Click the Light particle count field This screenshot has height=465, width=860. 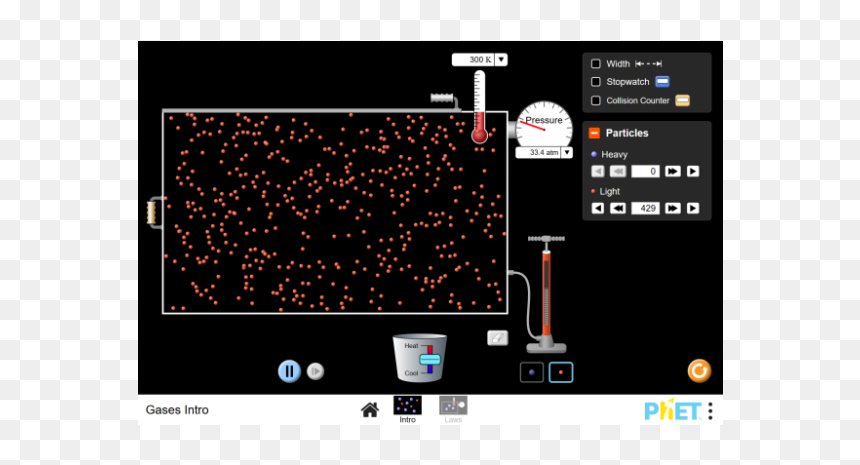pyautogui.click(x=645, y=208)
